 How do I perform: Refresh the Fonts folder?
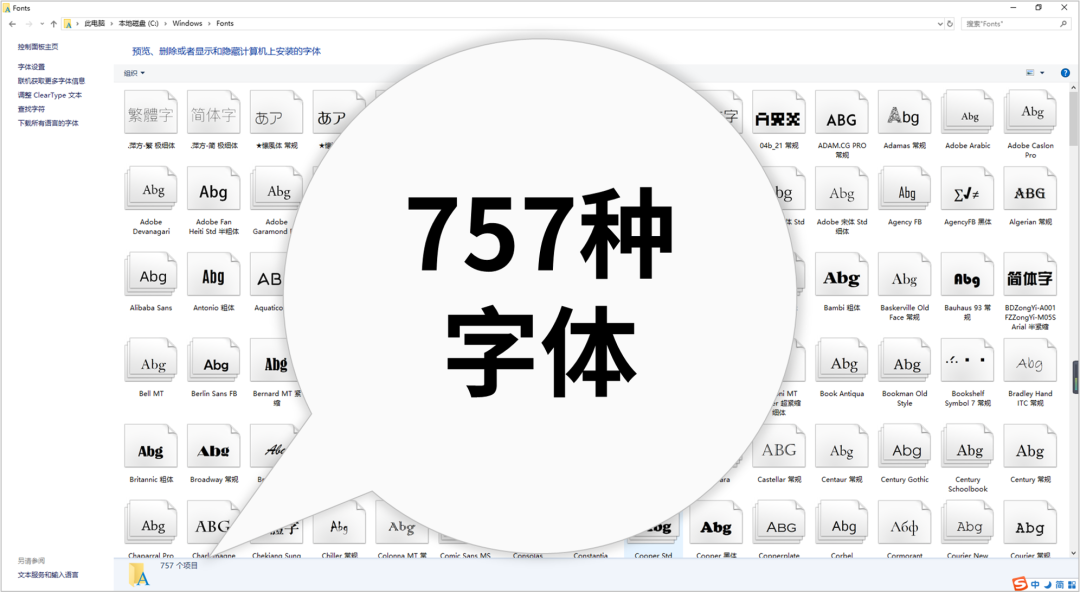tap(950, 23)
